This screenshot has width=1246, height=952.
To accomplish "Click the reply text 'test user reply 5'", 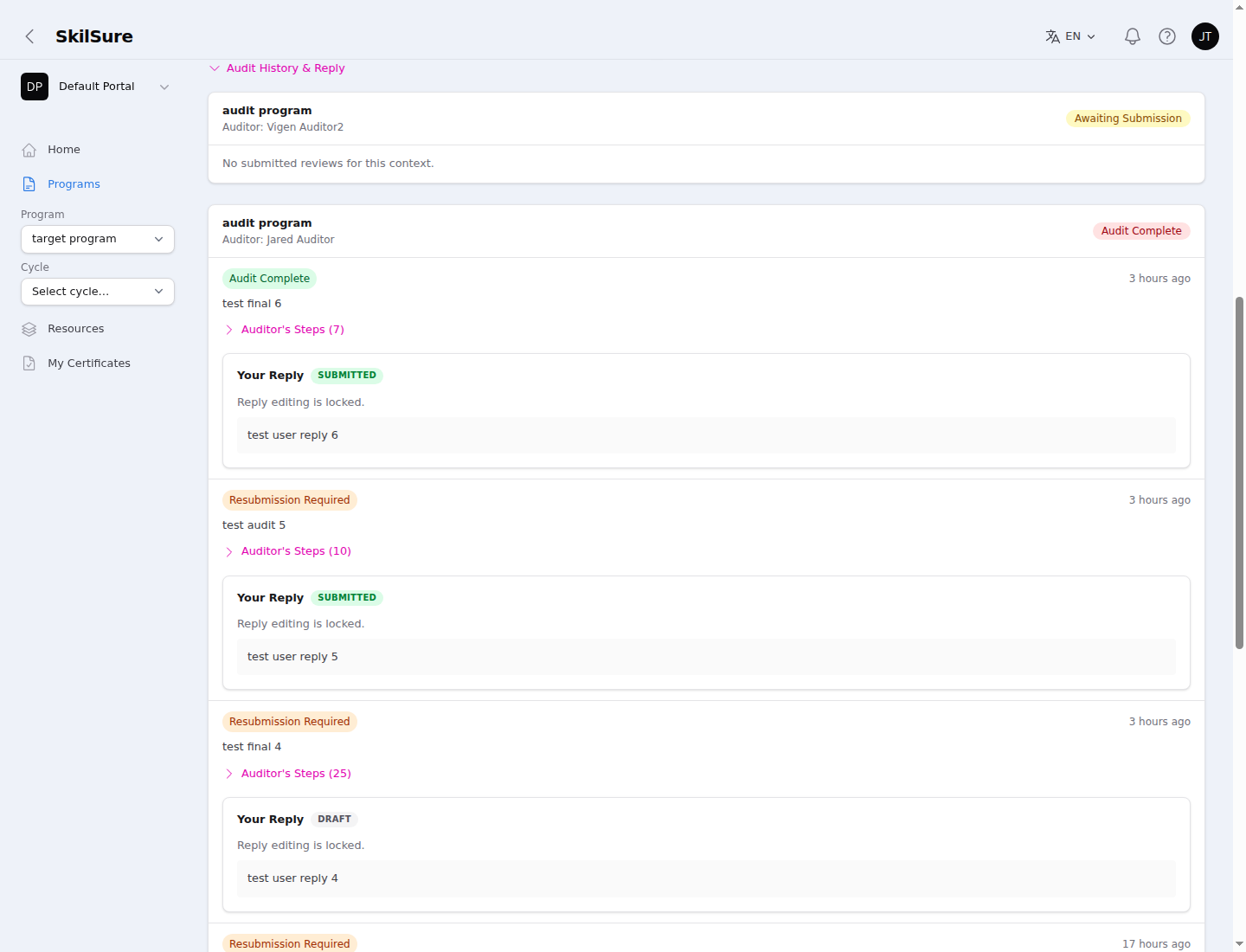I will pos(292,657).
